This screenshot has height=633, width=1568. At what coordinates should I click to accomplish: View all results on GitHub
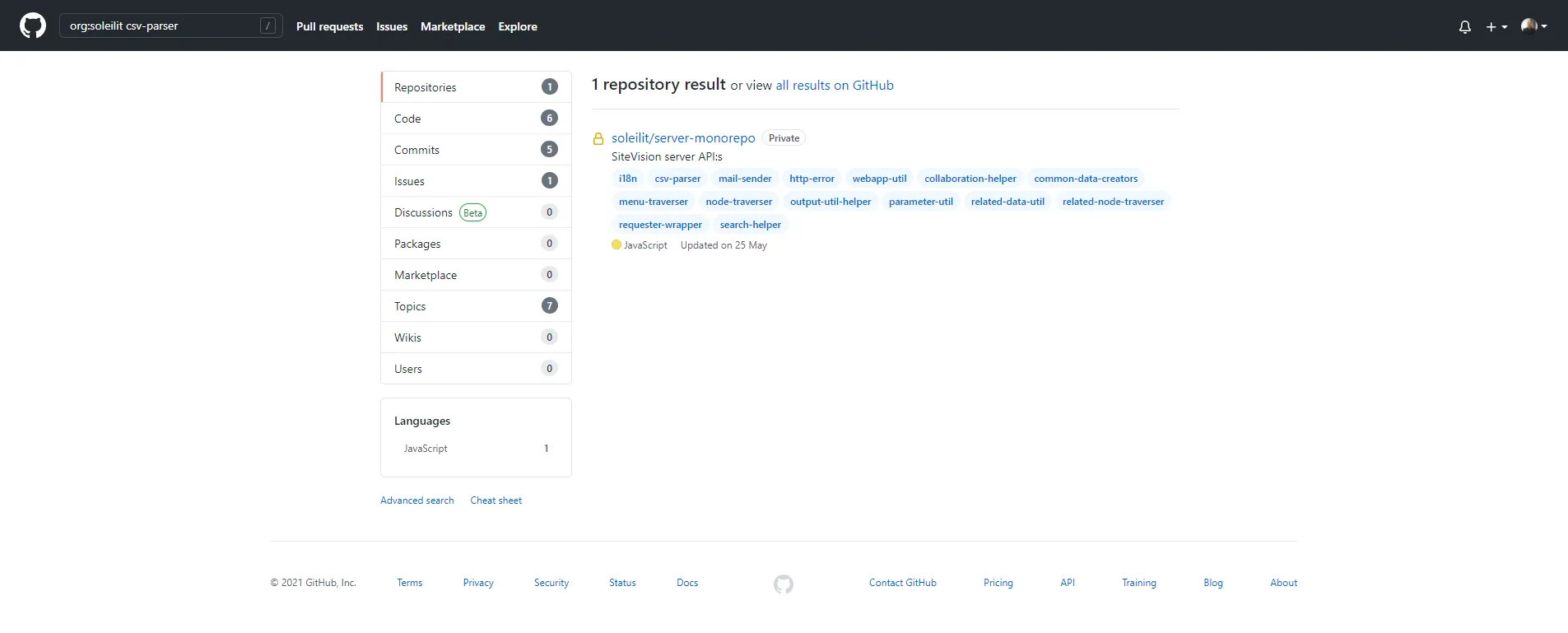click(835, 86)
